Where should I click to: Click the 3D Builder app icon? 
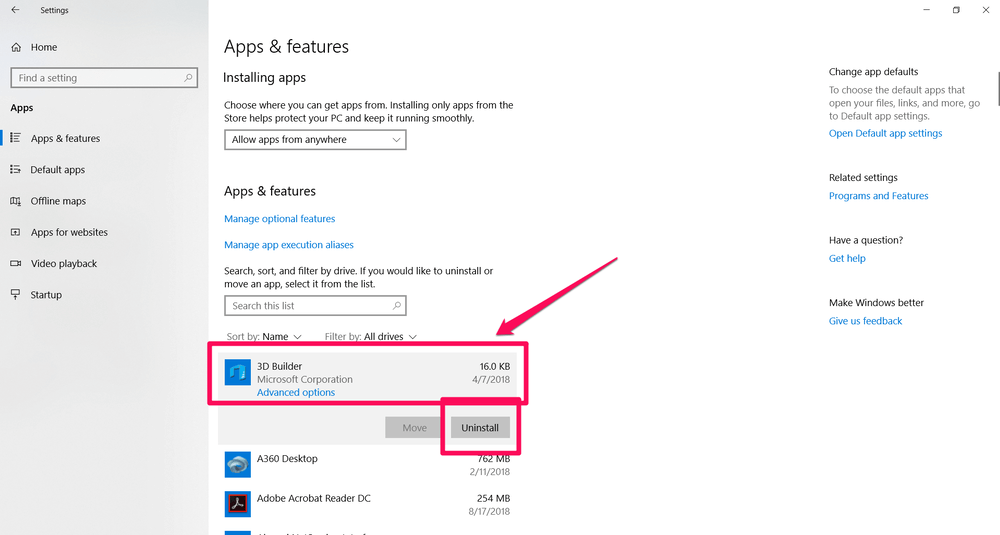pos(237,373)
